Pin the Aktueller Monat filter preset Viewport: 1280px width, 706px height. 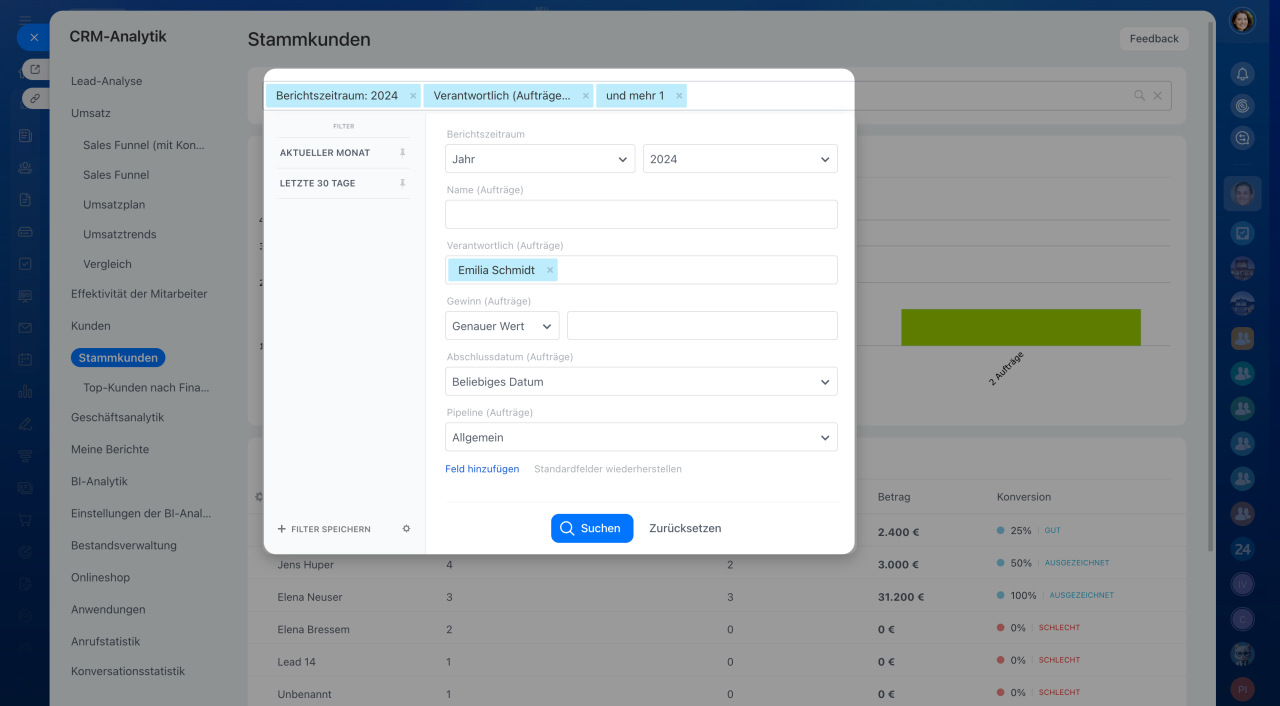coord(402,153)
